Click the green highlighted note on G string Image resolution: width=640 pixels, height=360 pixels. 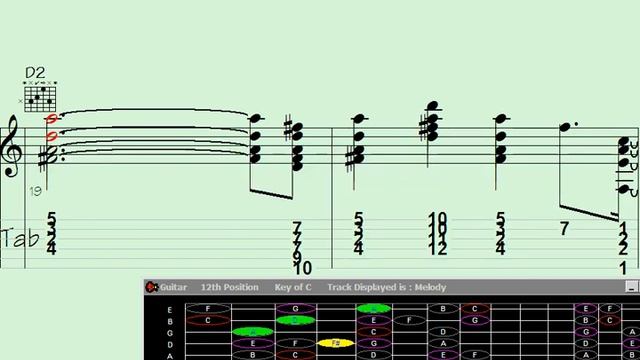(x=253, y=332)
